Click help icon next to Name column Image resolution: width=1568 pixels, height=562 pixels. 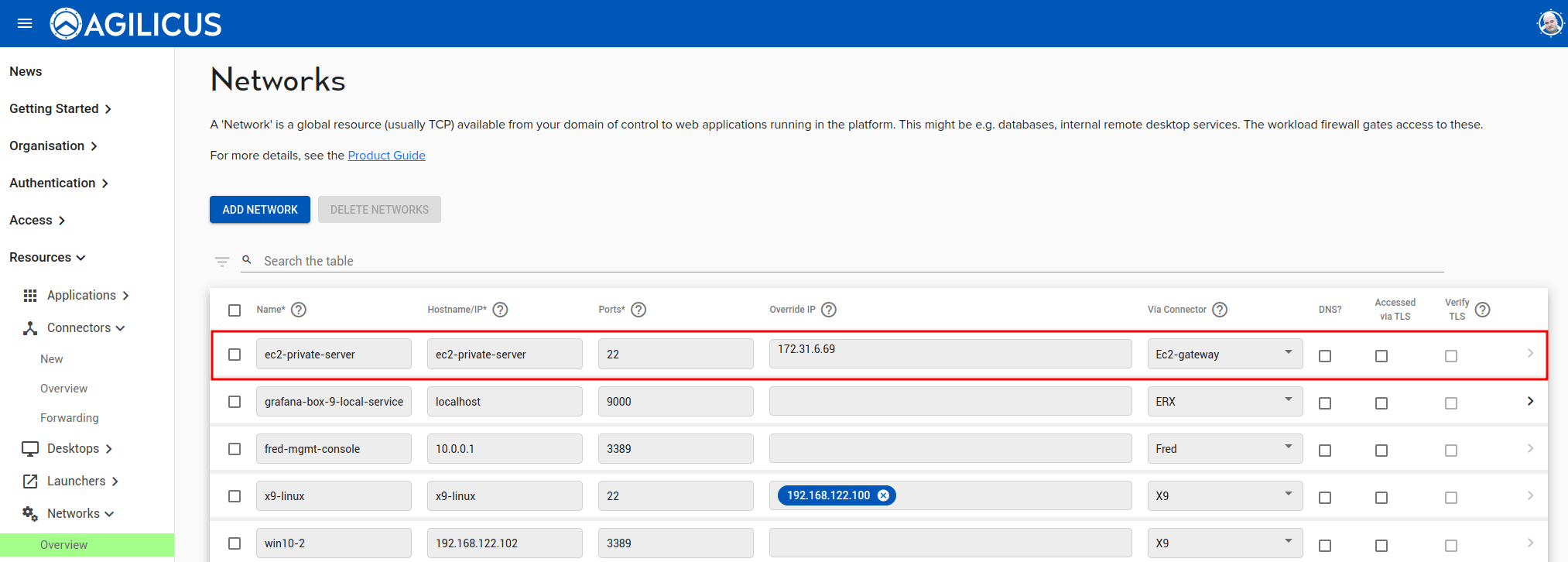coord(299,310)
